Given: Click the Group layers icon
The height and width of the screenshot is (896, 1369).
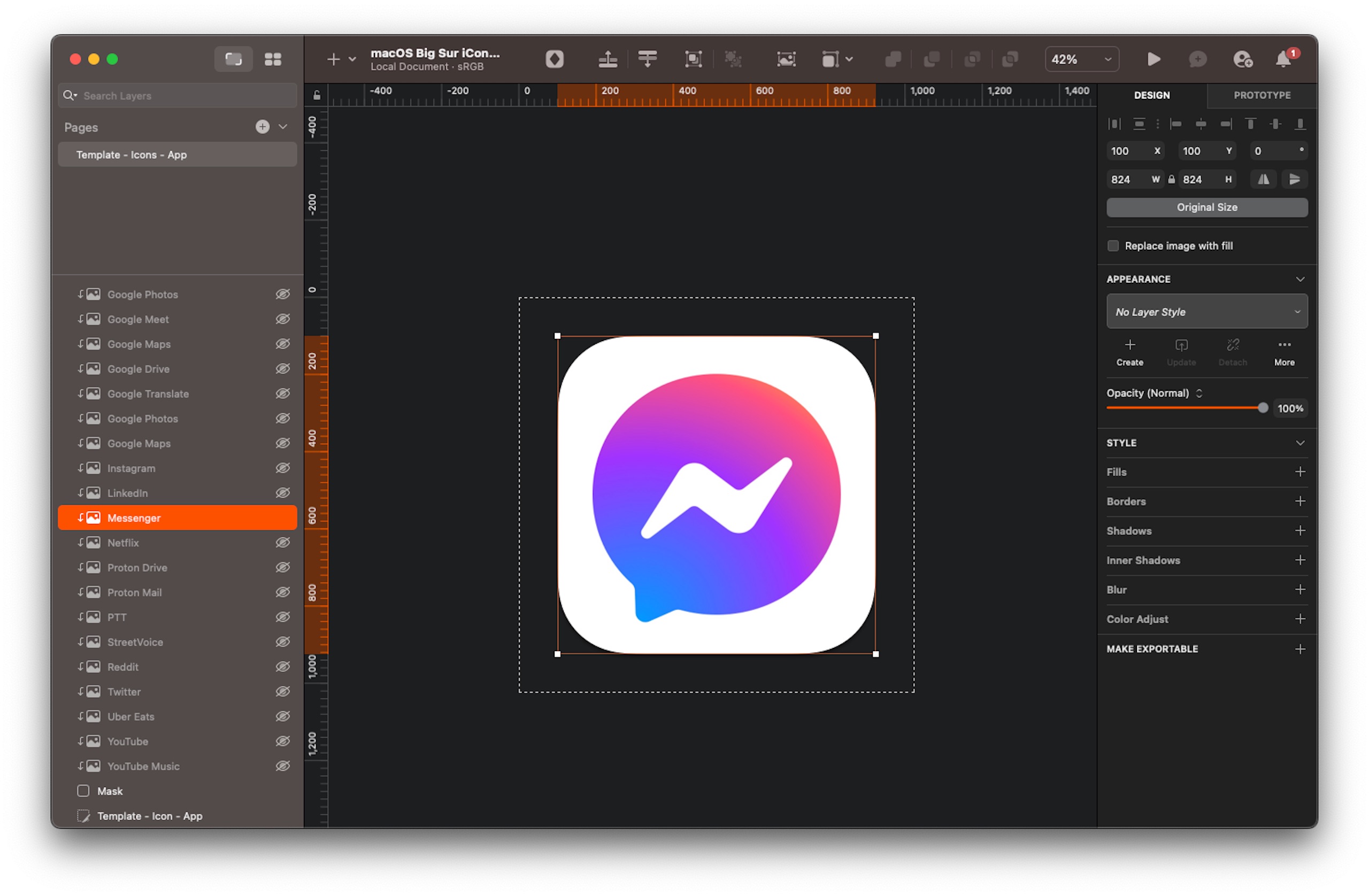Looking at the screenshot, I should coord(693,59).
